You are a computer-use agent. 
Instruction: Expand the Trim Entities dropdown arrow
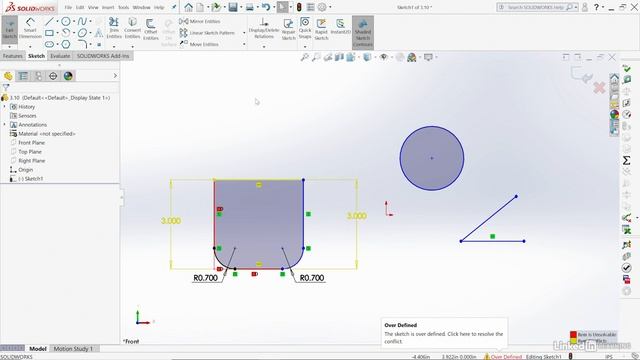pos(114,46)
